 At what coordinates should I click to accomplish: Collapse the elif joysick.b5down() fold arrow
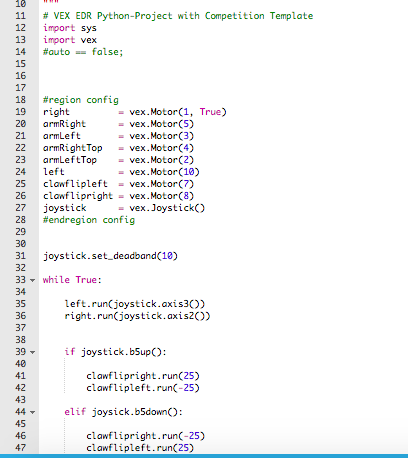click(x=32, y=412)
